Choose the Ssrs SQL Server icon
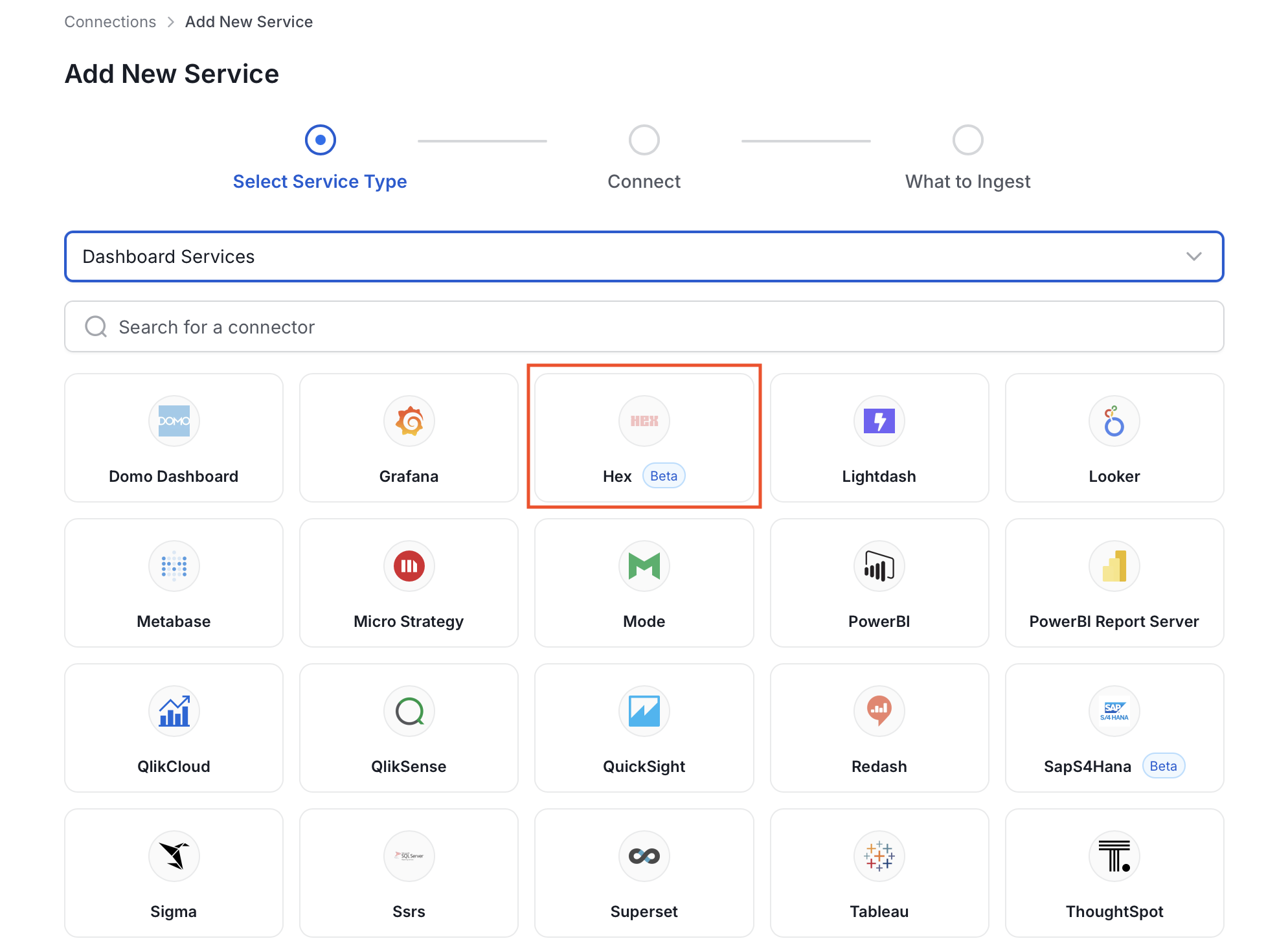This screenshot has width=1277, height=952. tap(409, 856)
